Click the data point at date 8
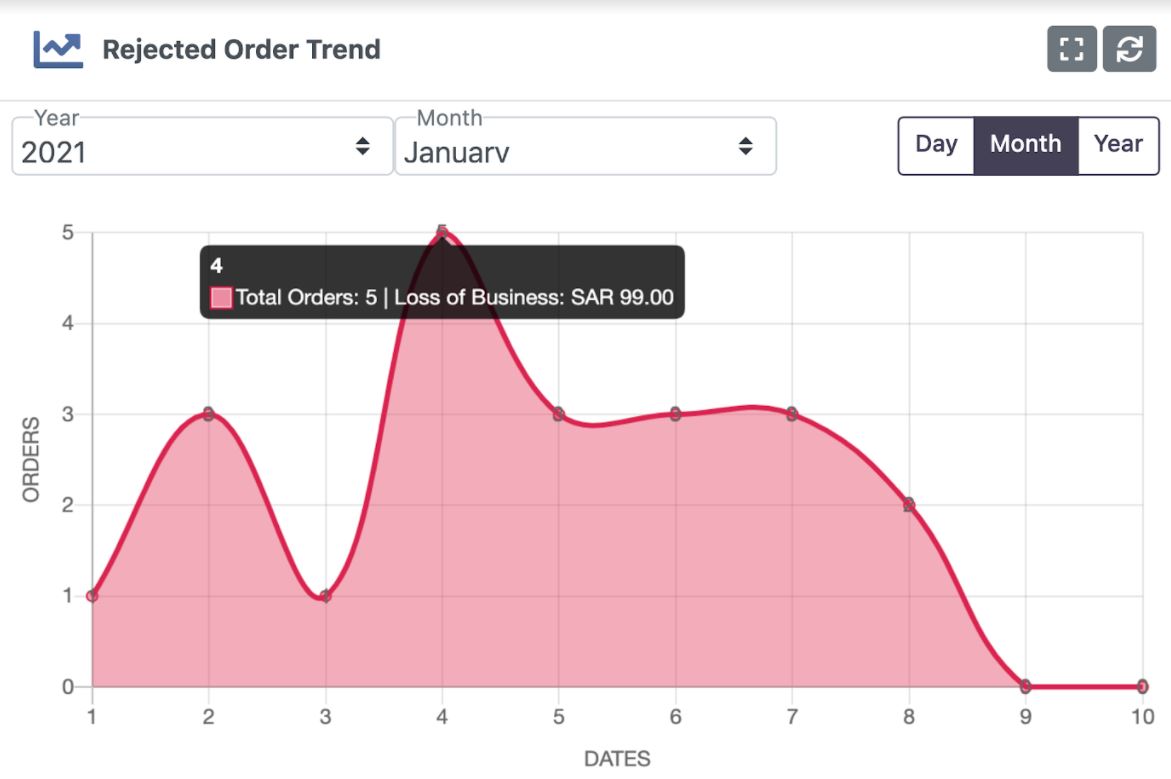1171x779 pixels. tap(909, 505)
